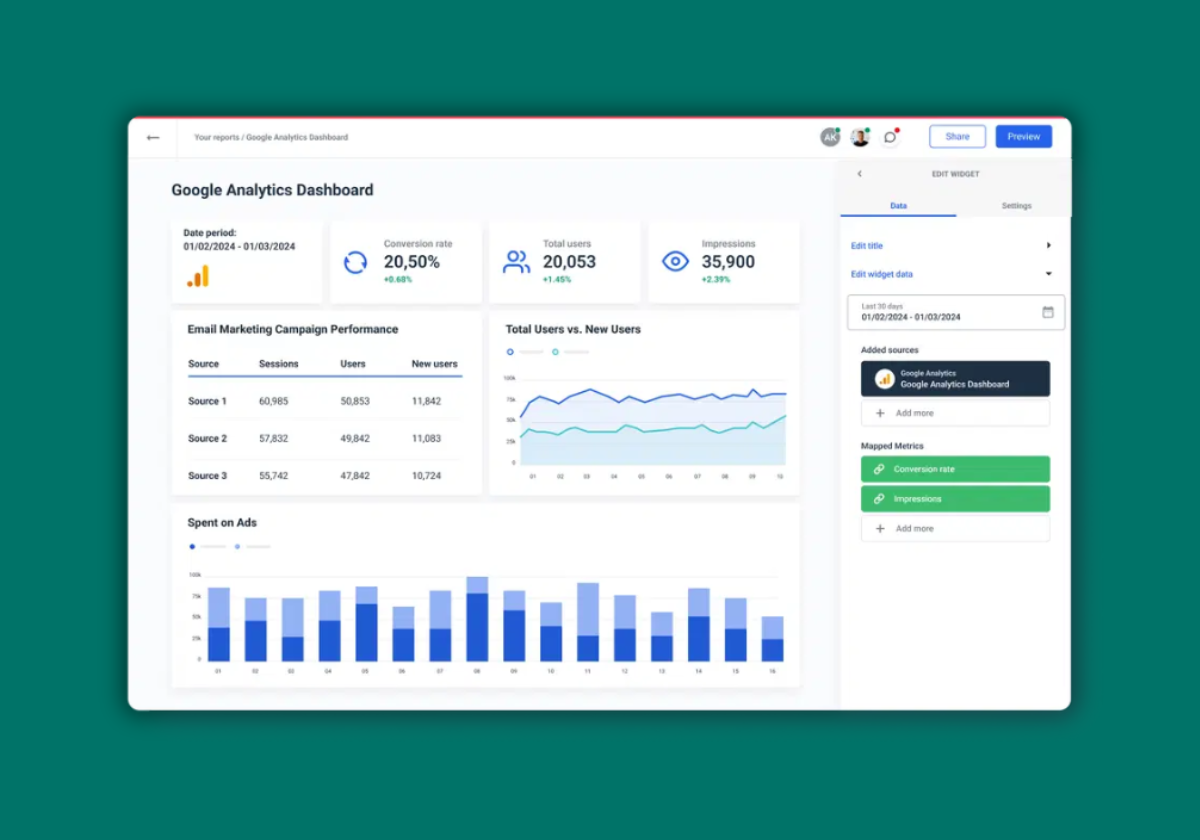Click Email Marketing Campaign Performance title

pyautogui.click(x=293, y=329)
